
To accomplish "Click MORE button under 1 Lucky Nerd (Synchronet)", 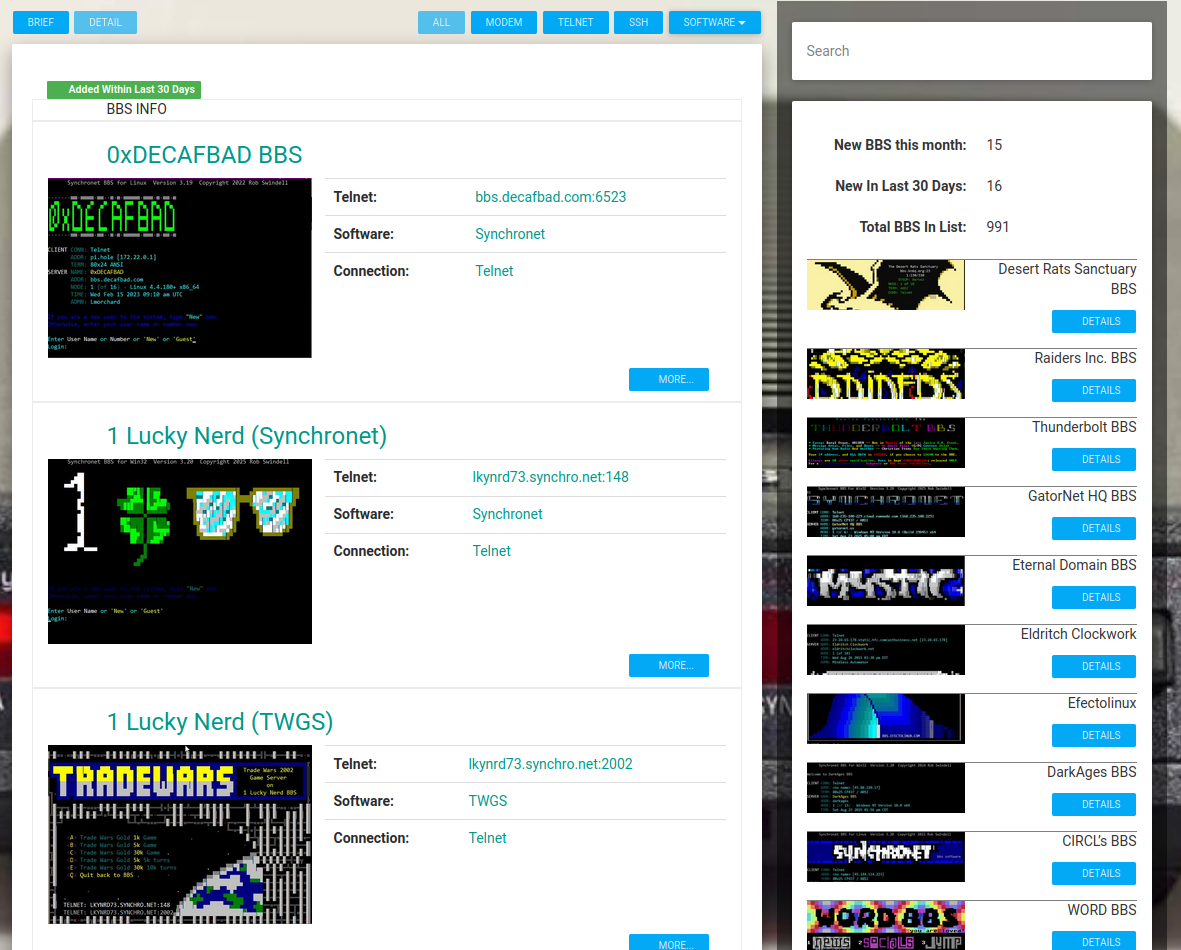I will pyautogui.click(x=669, y=665).
